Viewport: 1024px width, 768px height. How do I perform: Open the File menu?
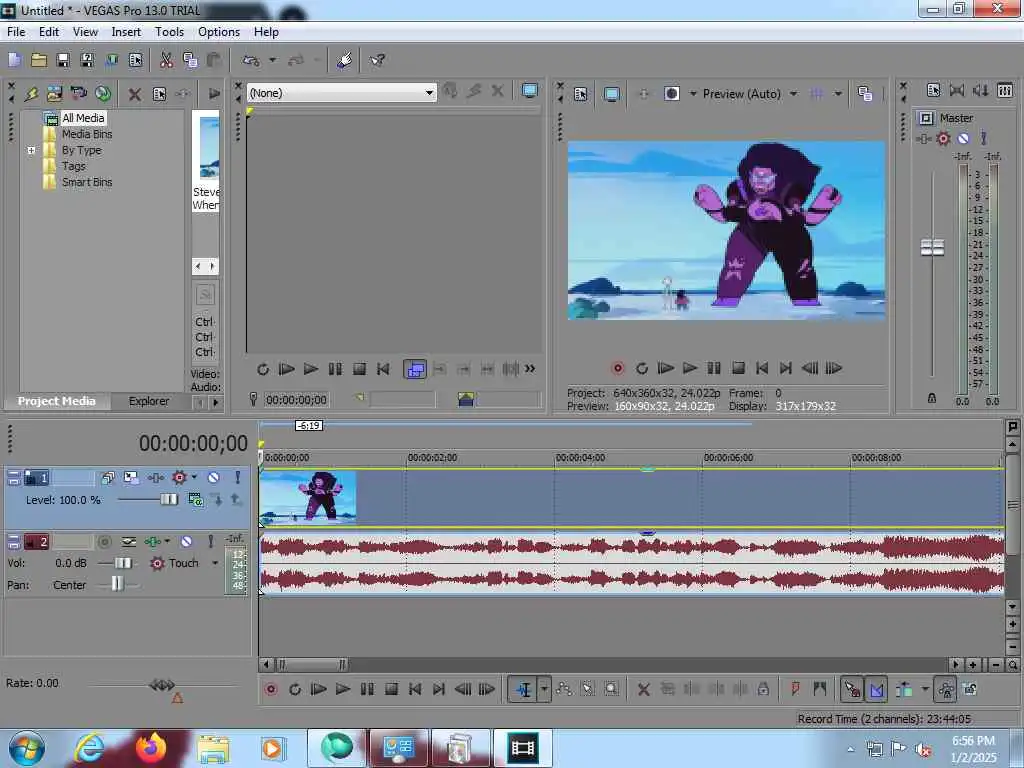(x=16, y=31)
